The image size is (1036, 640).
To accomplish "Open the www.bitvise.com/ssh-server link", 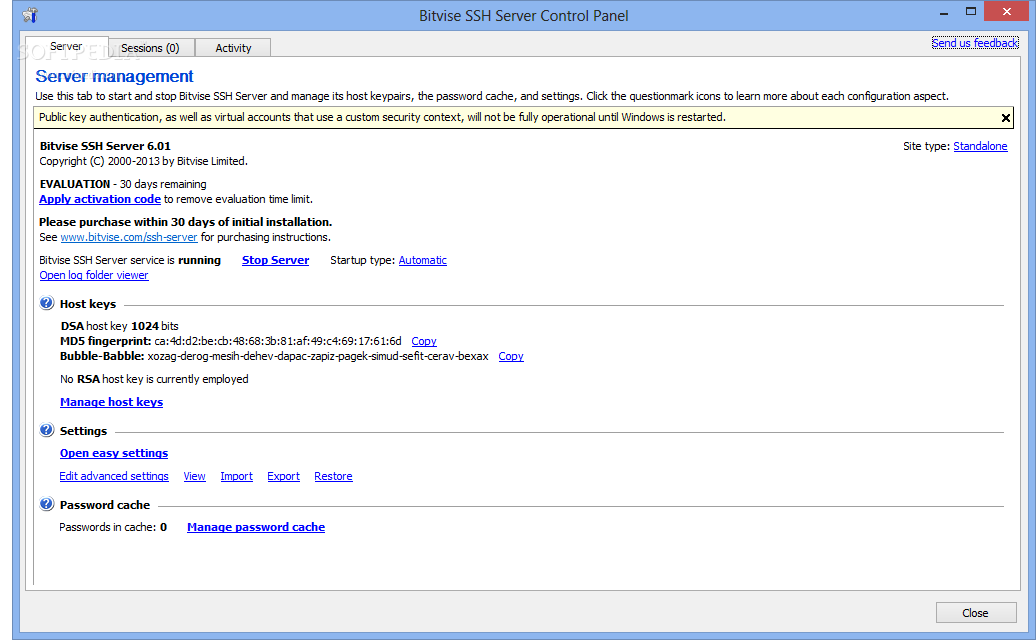I will coord(129,237).
